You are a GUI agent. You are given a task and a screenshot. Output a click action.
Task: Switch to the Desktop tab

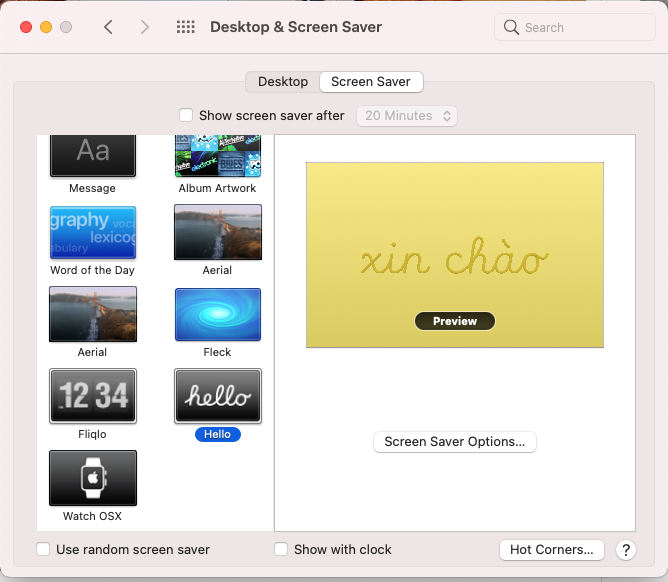(283, 82)
